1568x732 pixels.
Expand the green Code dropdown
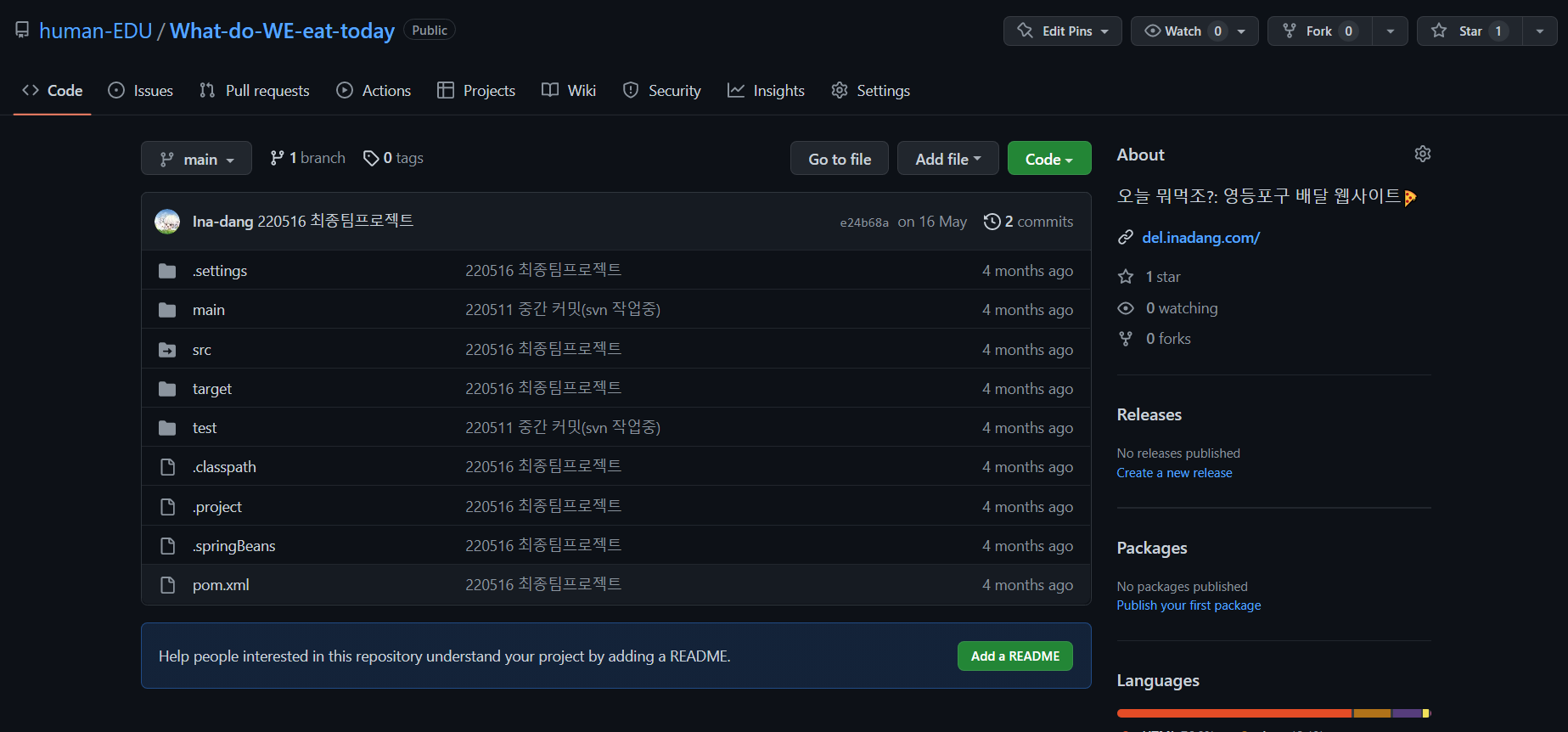(x=1049, y=159)
